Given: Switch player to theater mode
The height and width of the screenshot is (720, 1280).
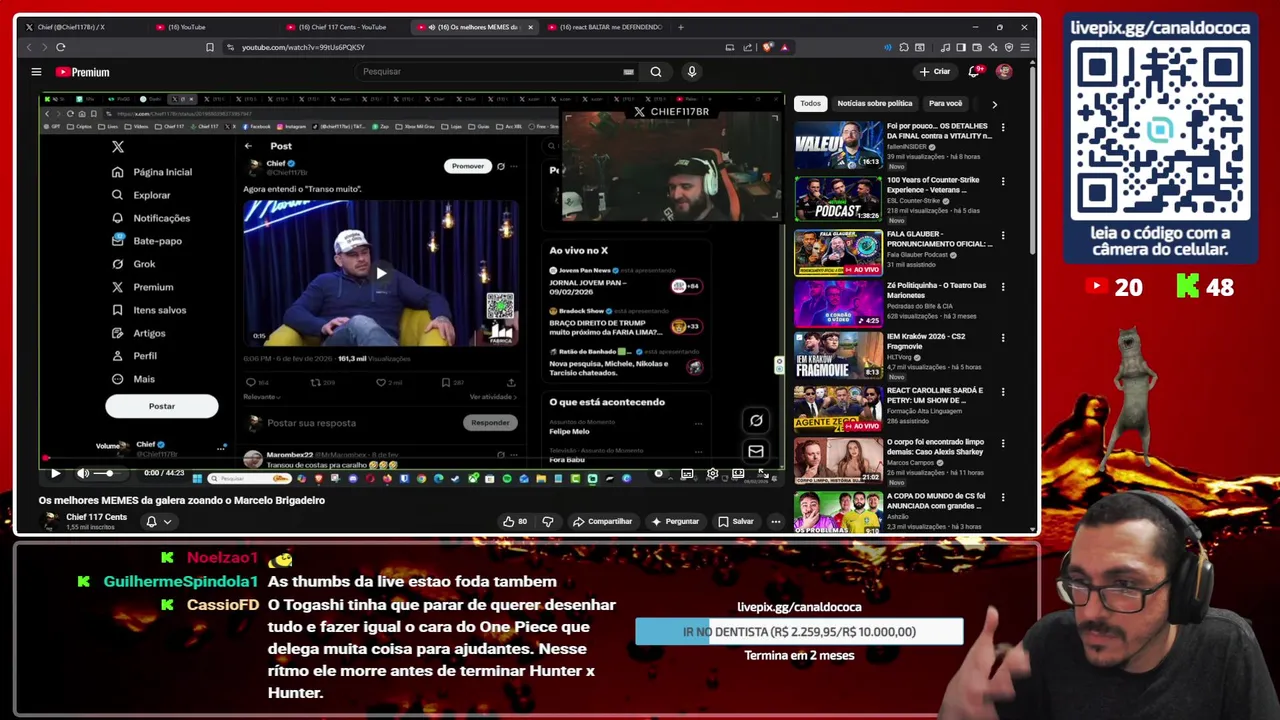Looking at the screenshot, I should [738, 473].
